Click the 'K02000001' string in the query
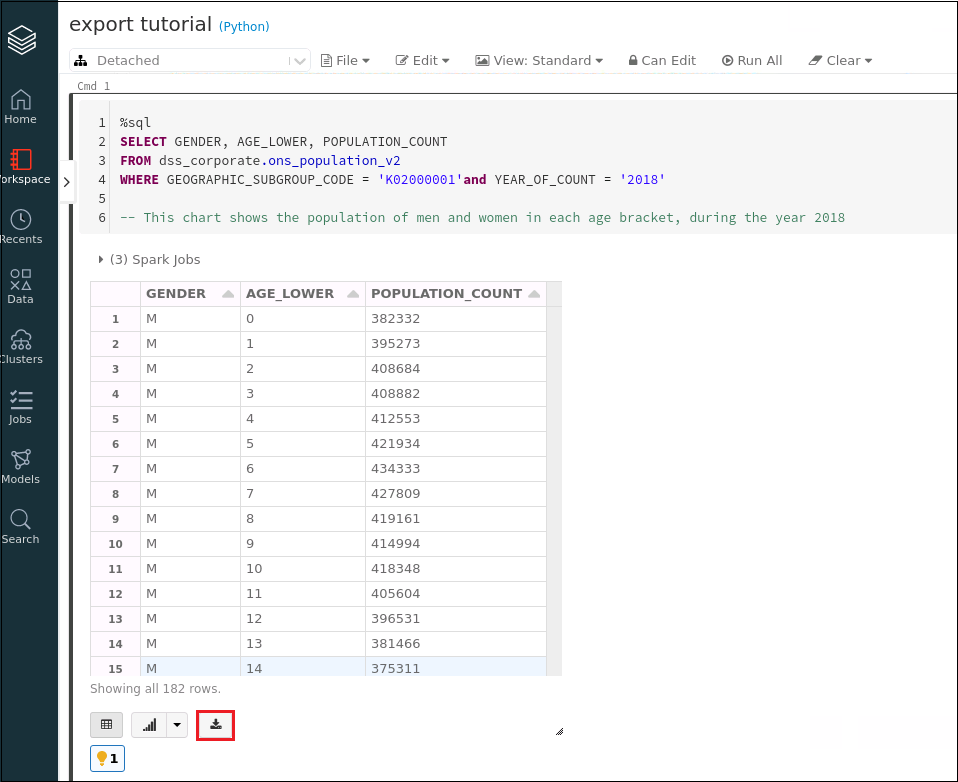 point(420,180)
